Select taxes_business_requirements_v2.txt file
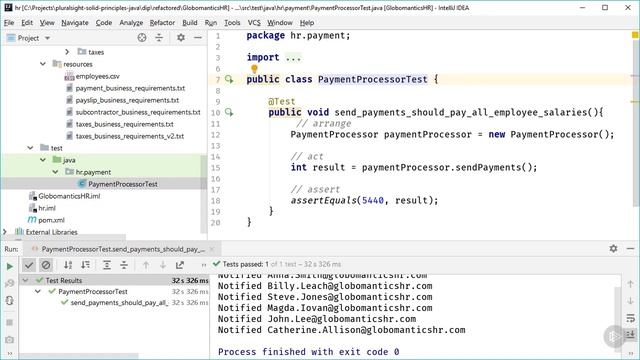640x360 pixels. click(x=130, y=136)
